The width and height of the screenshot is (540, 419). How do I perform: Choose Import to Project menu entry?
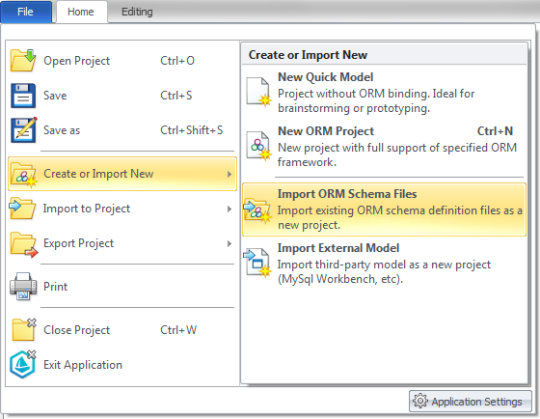coord(122,209)
